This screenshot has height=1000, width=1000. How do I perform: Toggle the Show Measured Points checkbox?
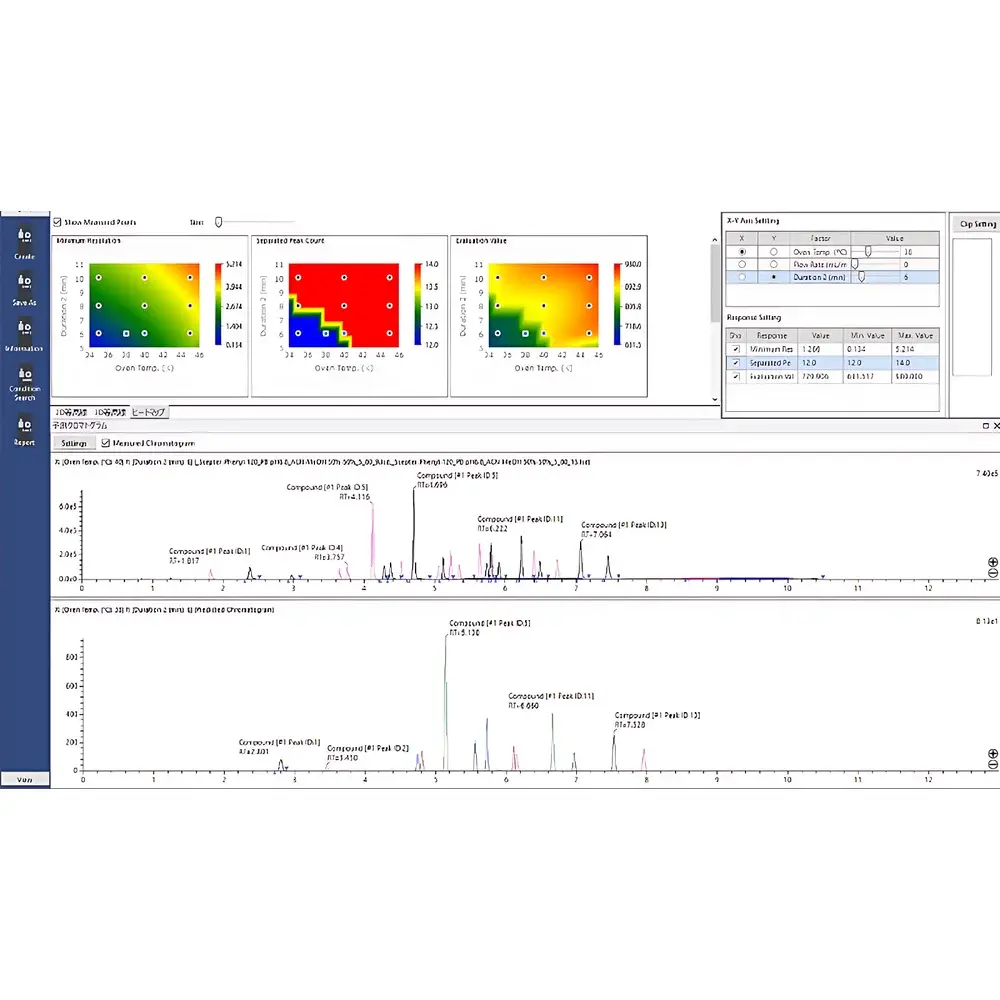[x=56, y=222]
